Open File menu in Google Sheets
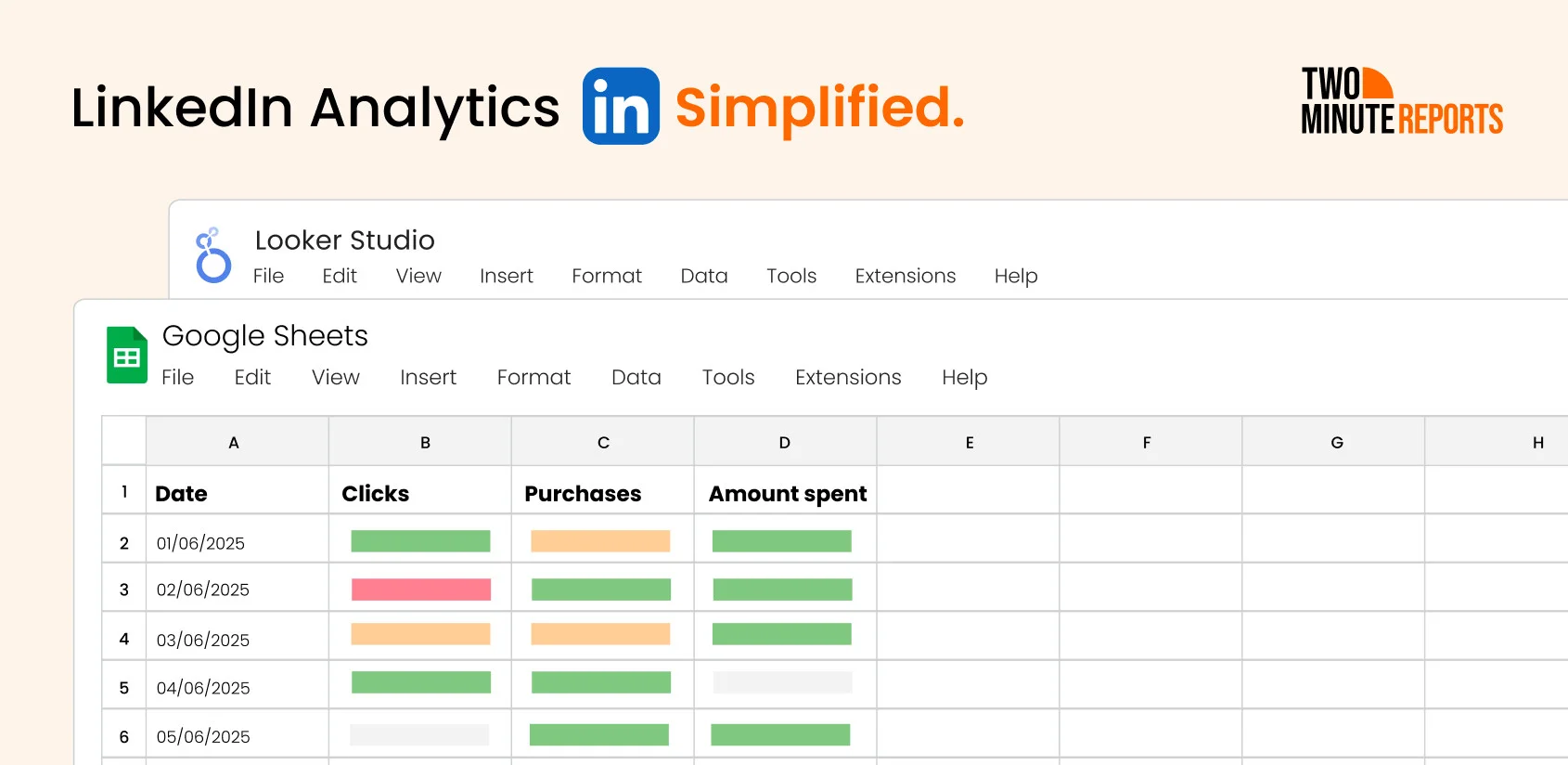This screenshot has height=765, width=1568. (177, 377)
